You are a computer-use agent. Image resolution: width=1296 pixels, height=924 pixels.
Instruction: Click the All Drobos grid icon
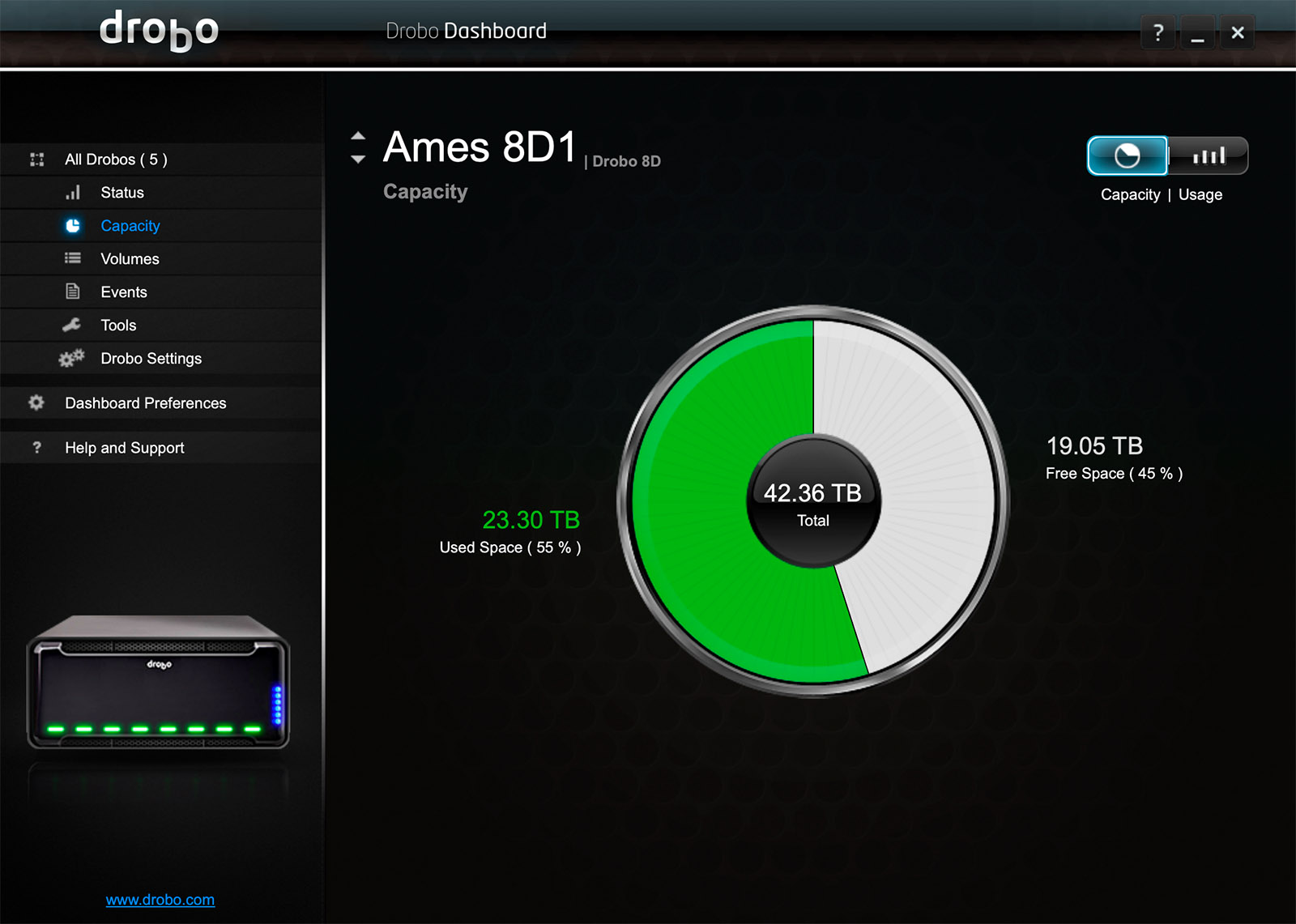[x=37, y=160]
